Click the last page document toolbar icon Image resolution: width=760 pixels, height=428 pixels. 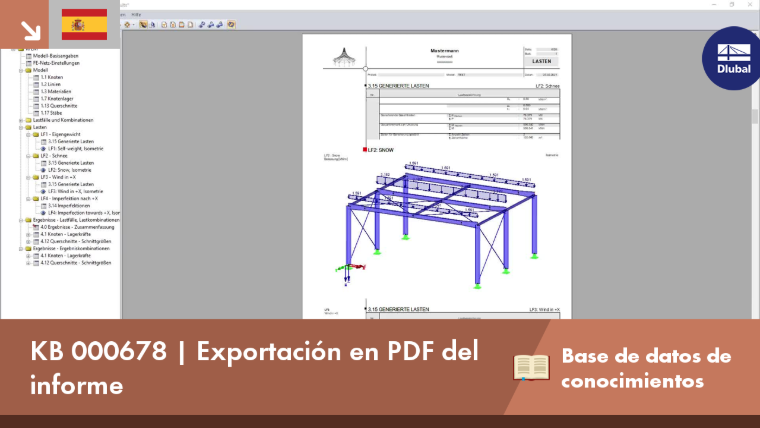tap(190, 24)
